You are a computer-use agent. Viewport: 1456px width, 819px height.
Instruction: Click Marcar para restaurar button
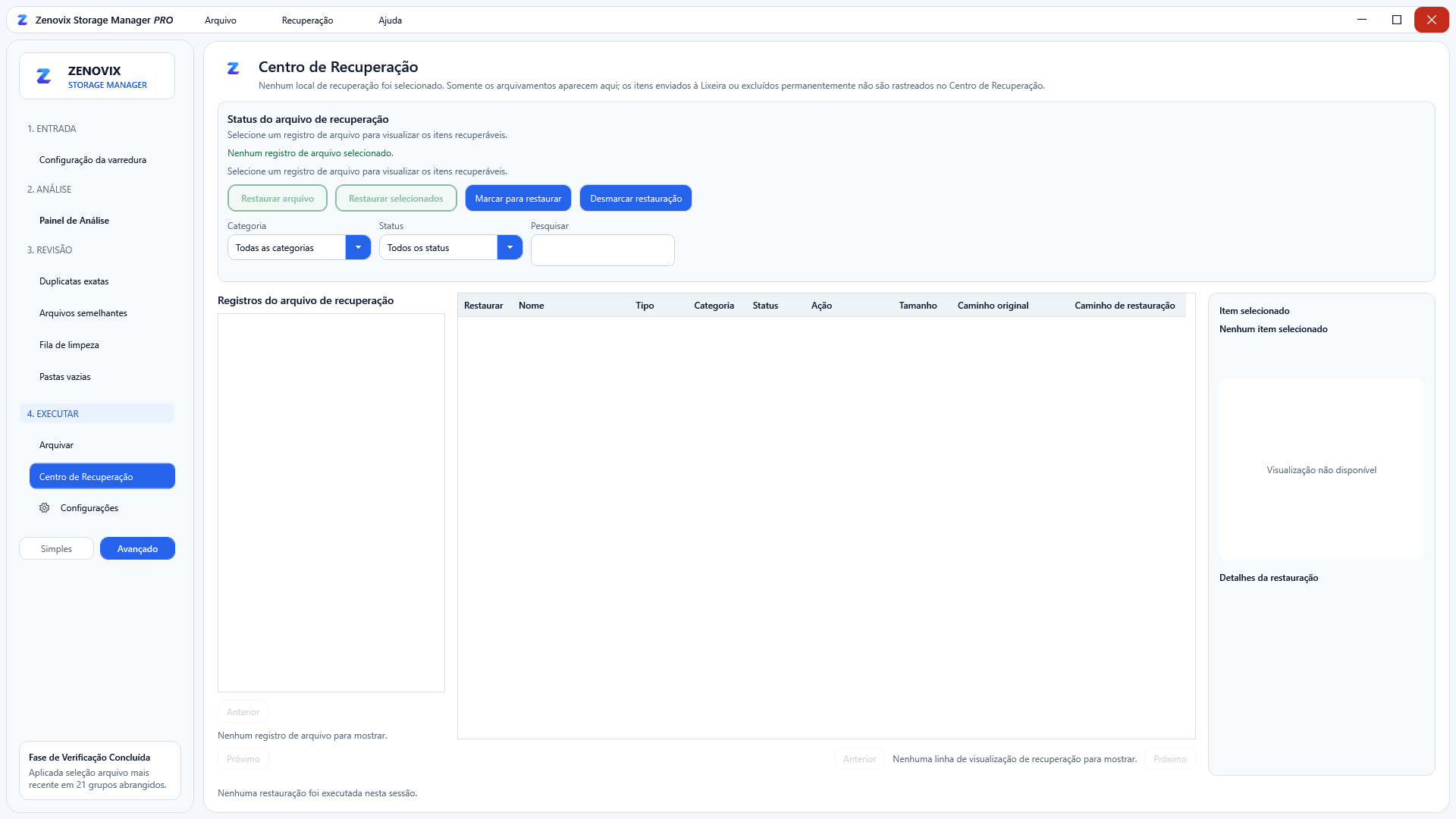pyautogui.click(x=518, y=199)
